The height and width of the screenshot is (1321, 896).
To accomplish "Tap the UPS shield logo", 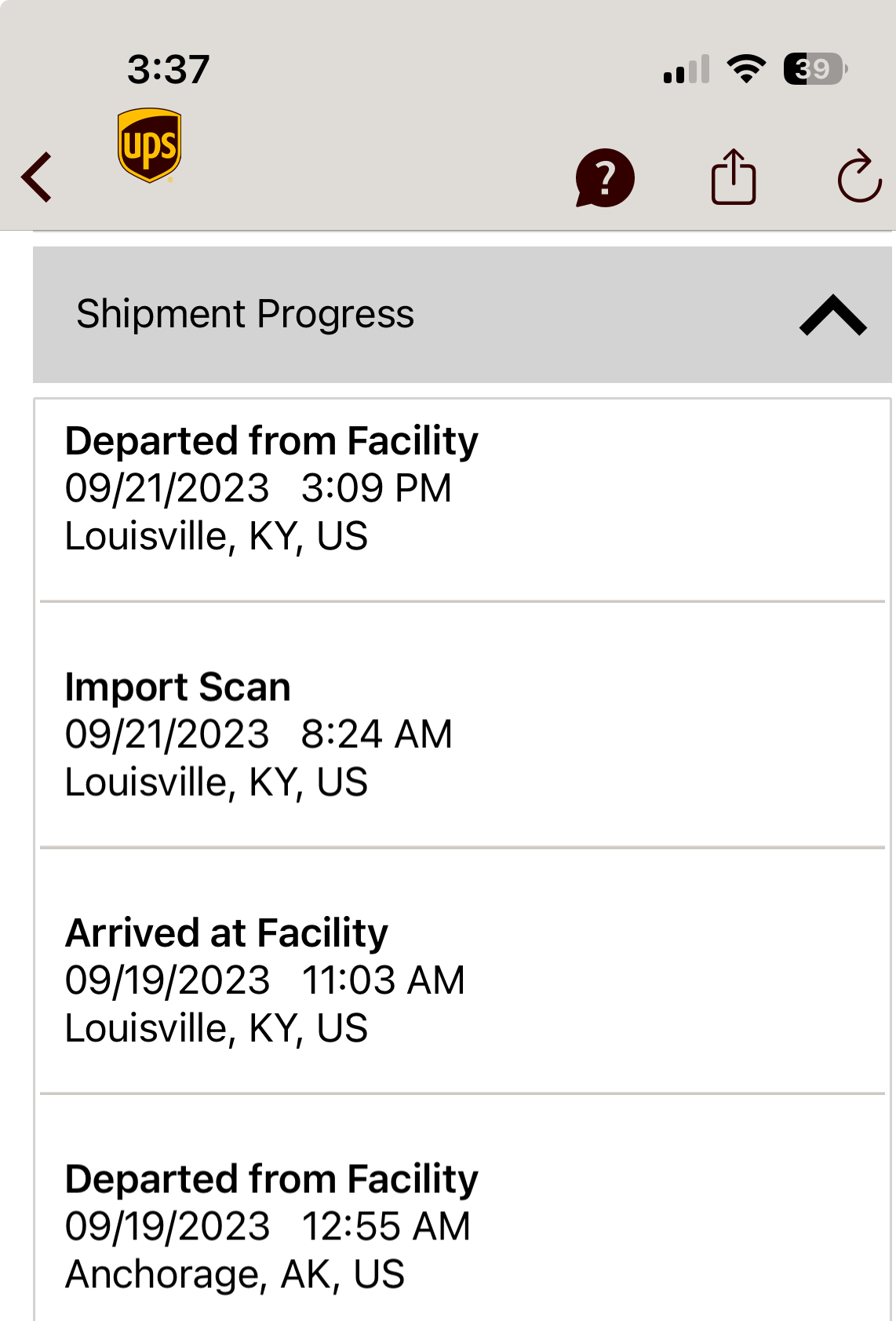I will 149,145.
